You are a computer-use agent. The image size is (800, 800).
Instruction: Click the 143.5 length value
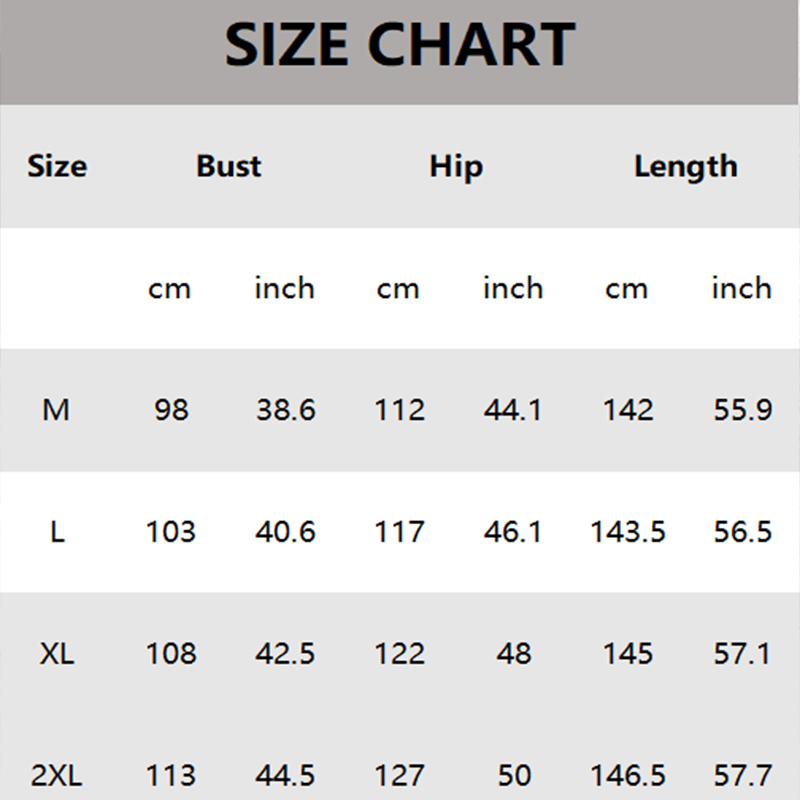coord(628,531)
